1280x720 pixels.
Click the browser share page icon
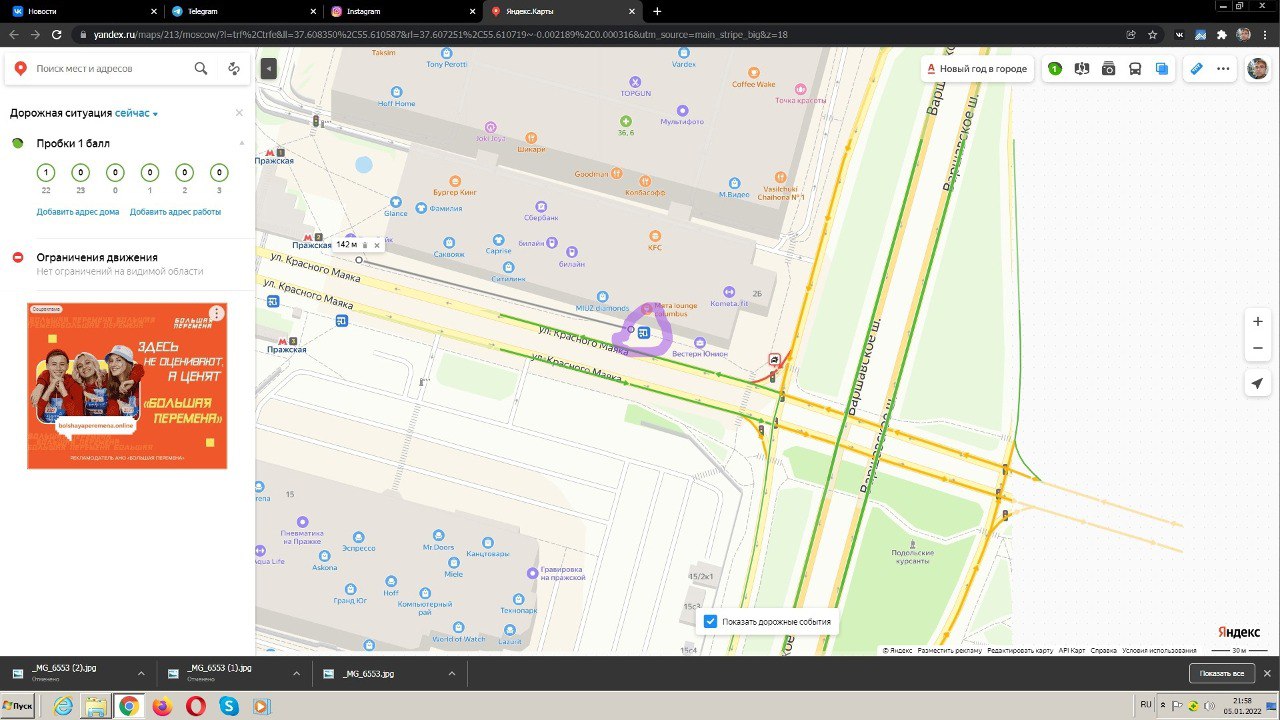[1131, 34]
